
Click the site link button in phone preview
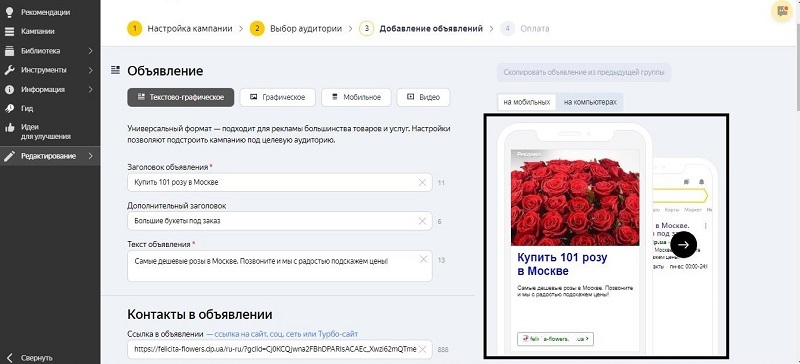pyautogui.click(x=555, y=338)
